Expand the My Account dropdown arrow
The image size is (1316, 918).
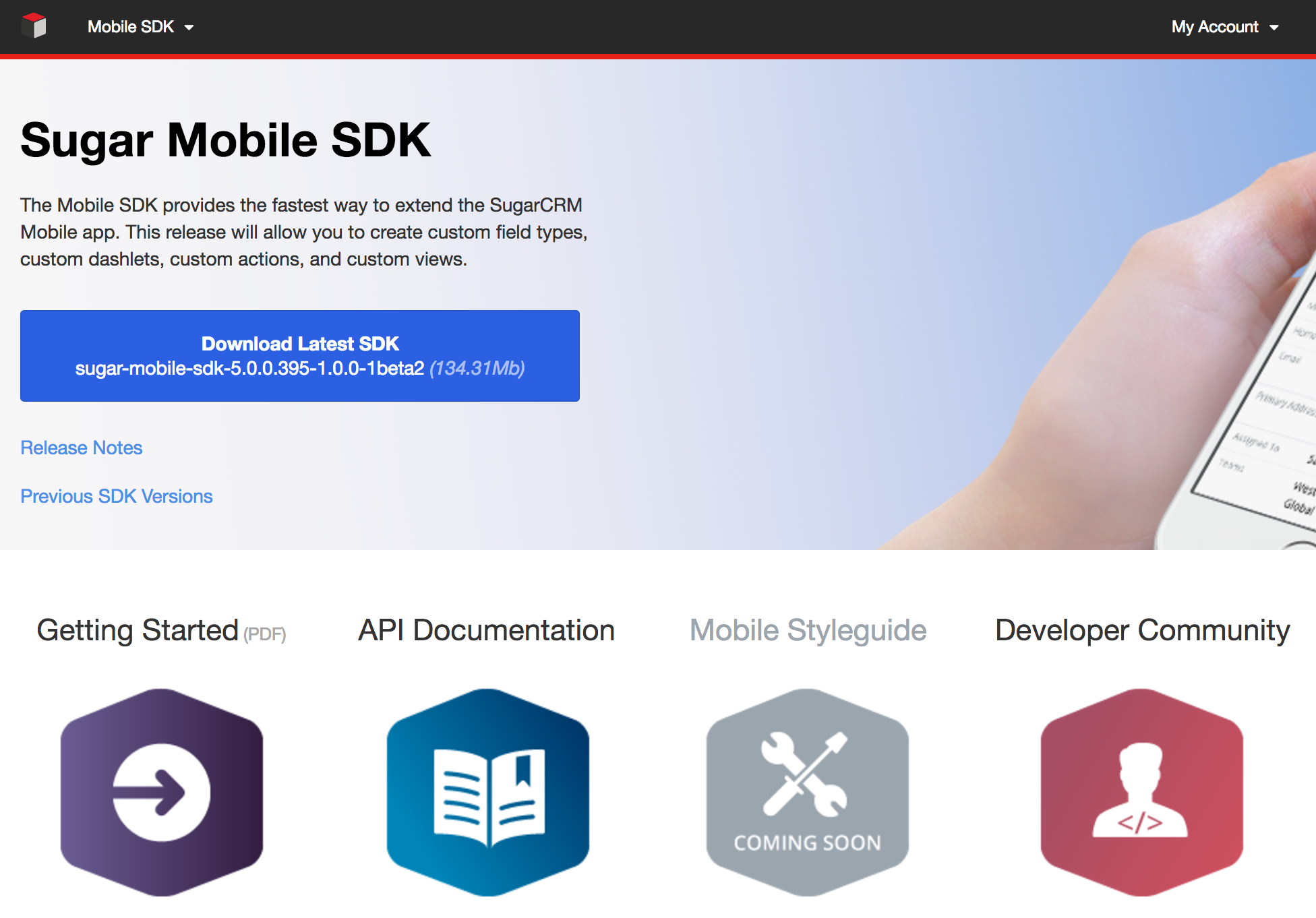point(1274,28)
